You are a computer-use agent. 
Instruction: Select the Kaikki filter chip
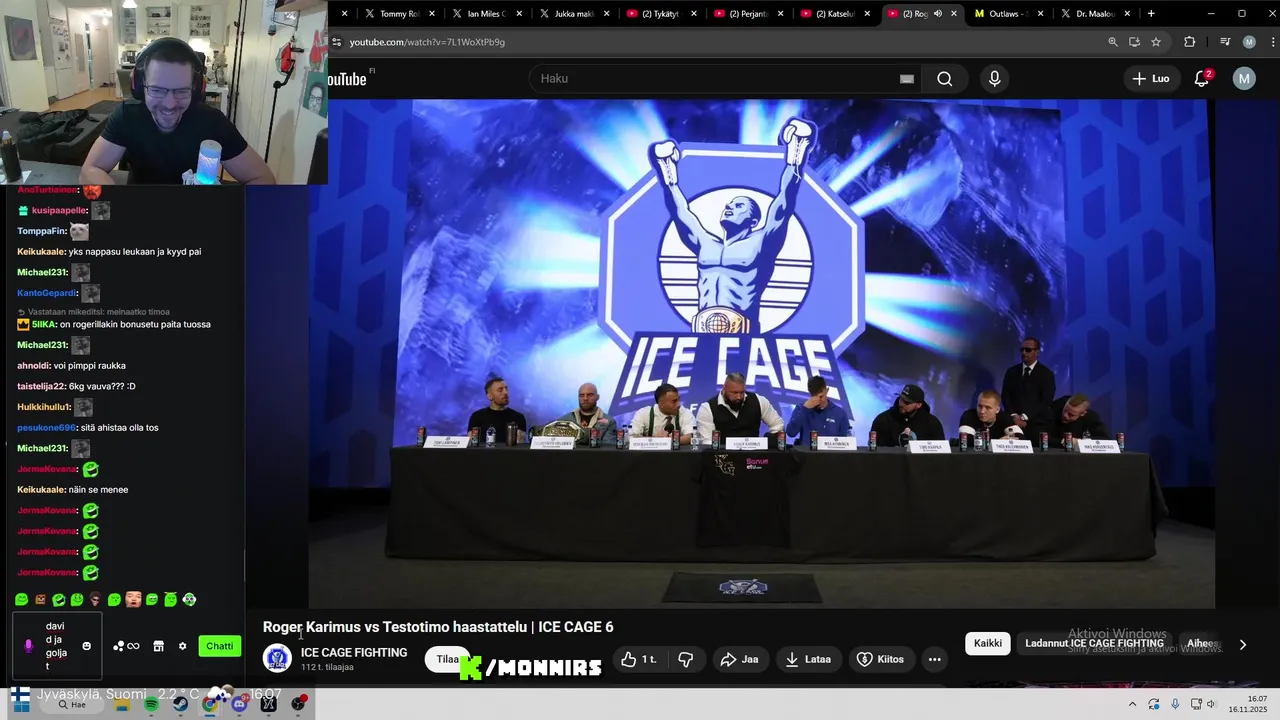pyautogui.click(x=988, y=643)
